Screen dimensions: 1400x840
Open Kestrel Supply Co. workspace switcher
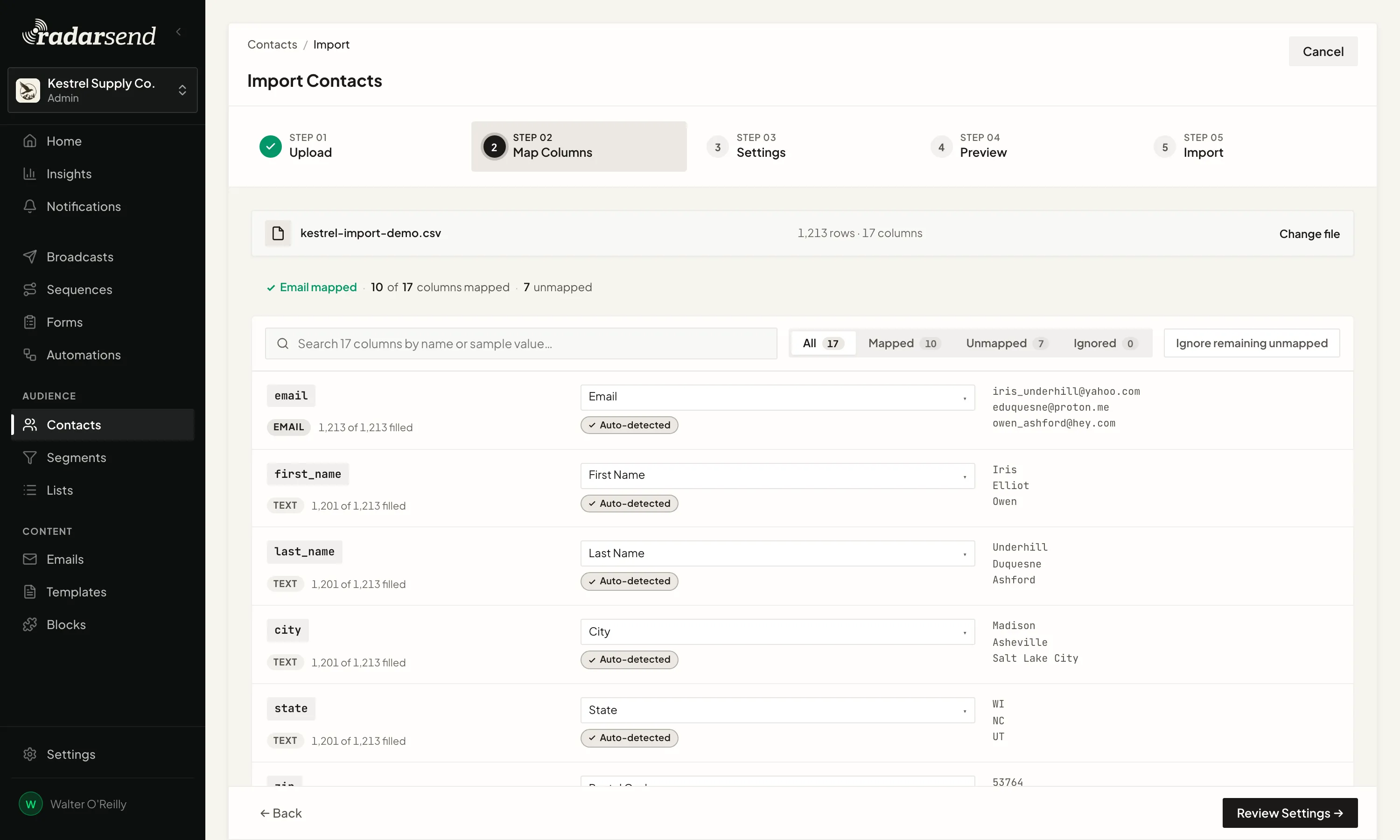pos(102,90)
